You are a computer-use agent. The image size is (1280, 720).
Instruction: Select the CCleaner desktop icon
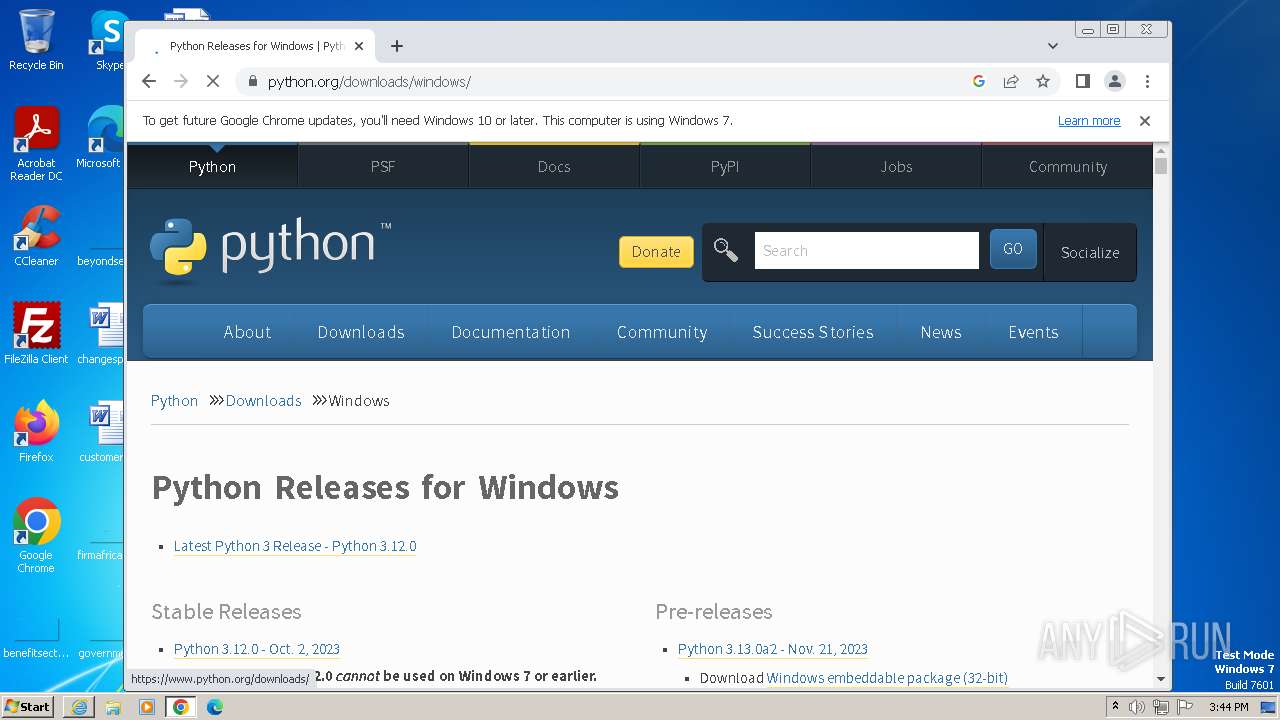click(x=36, y=236)
